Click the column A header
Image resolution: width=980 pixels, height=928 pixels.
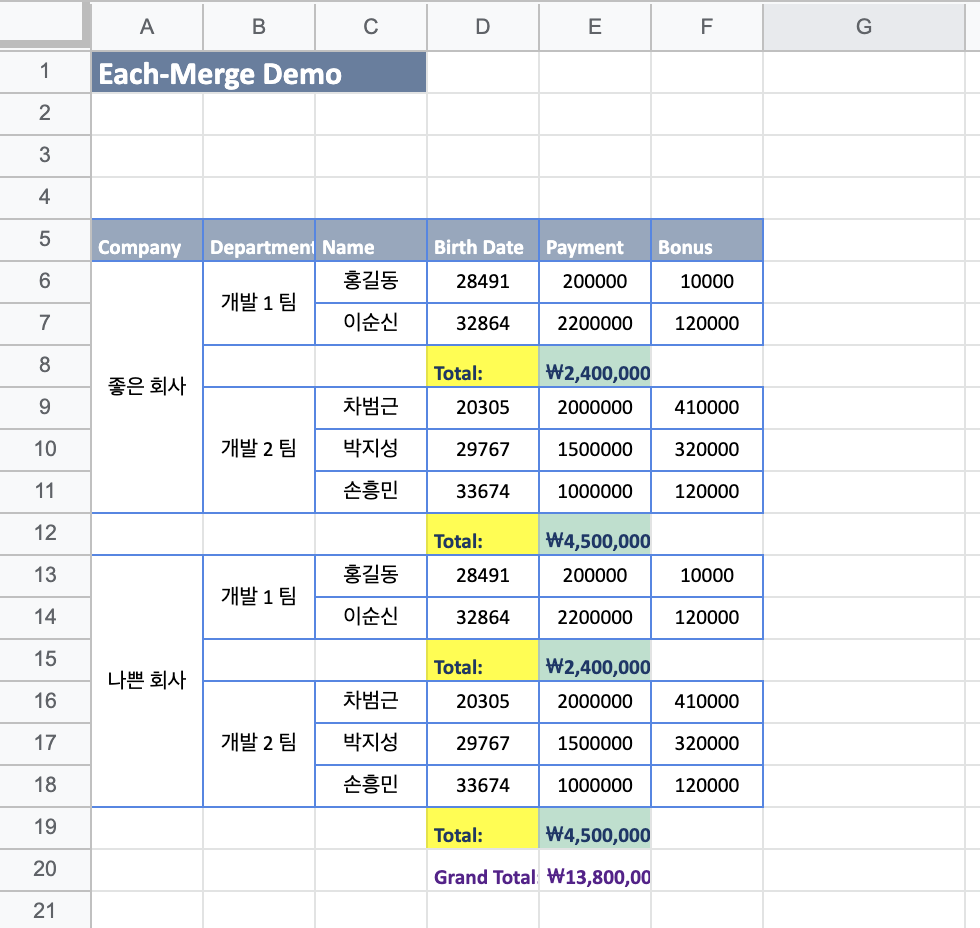pos(146,27)
